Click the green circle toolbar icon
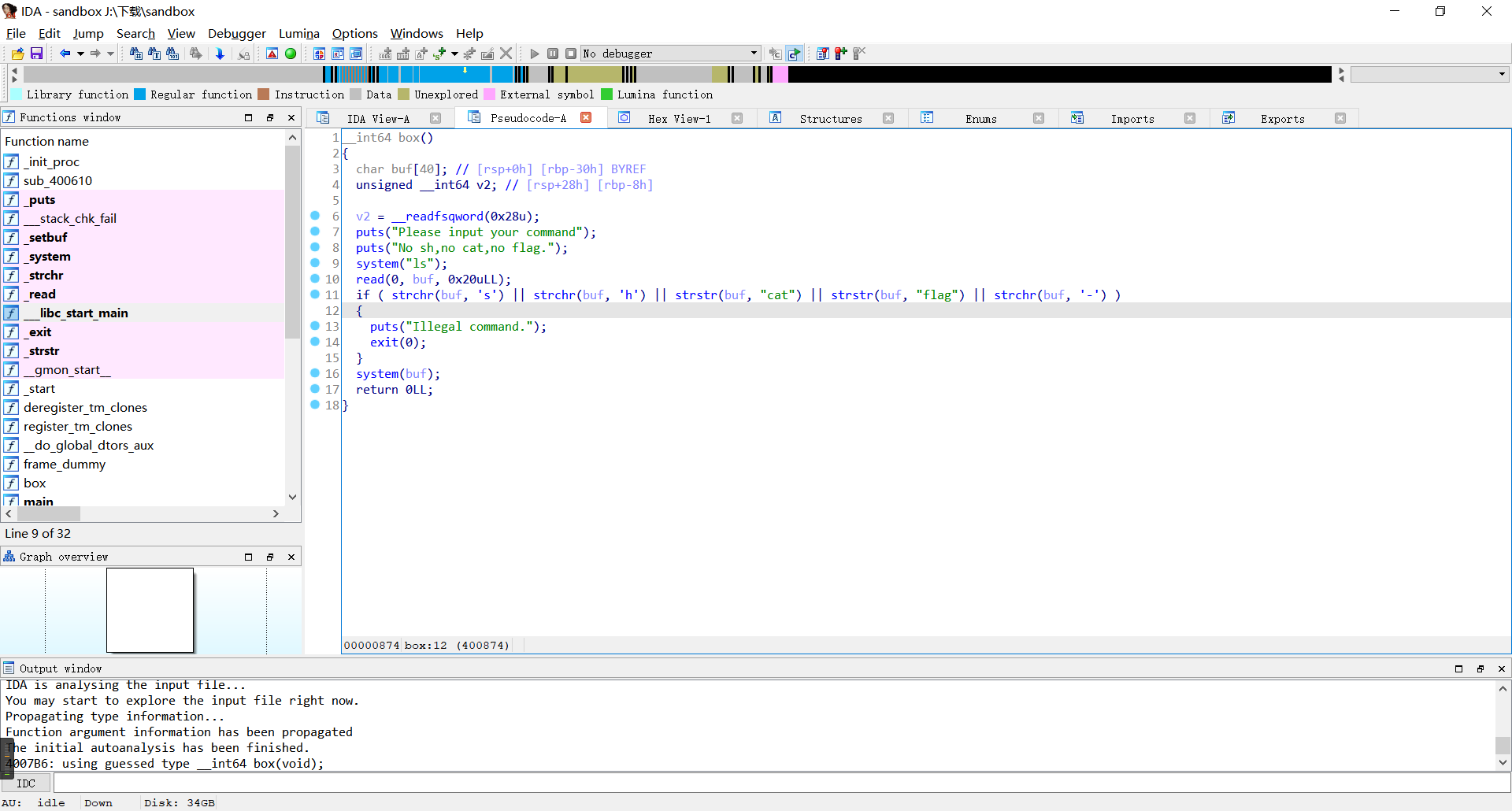 (x=291, y=54)
